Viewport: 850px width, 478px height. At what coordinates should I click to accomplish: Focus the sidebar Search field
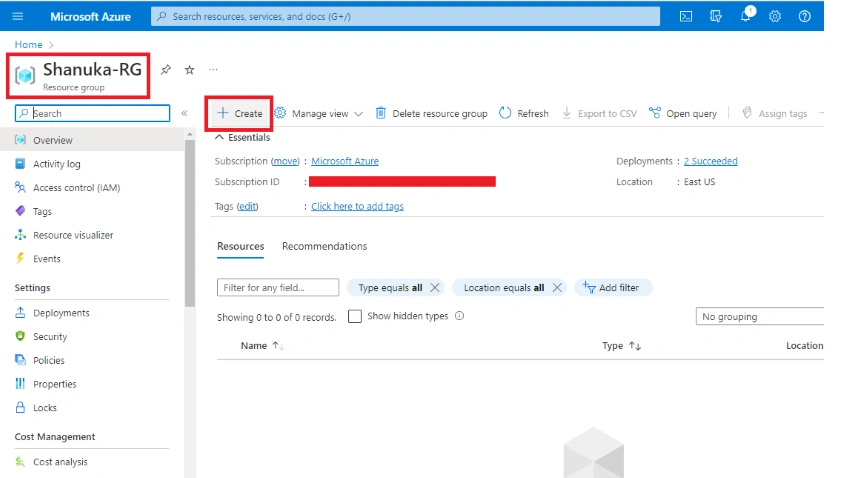click(x=92, y=113)
